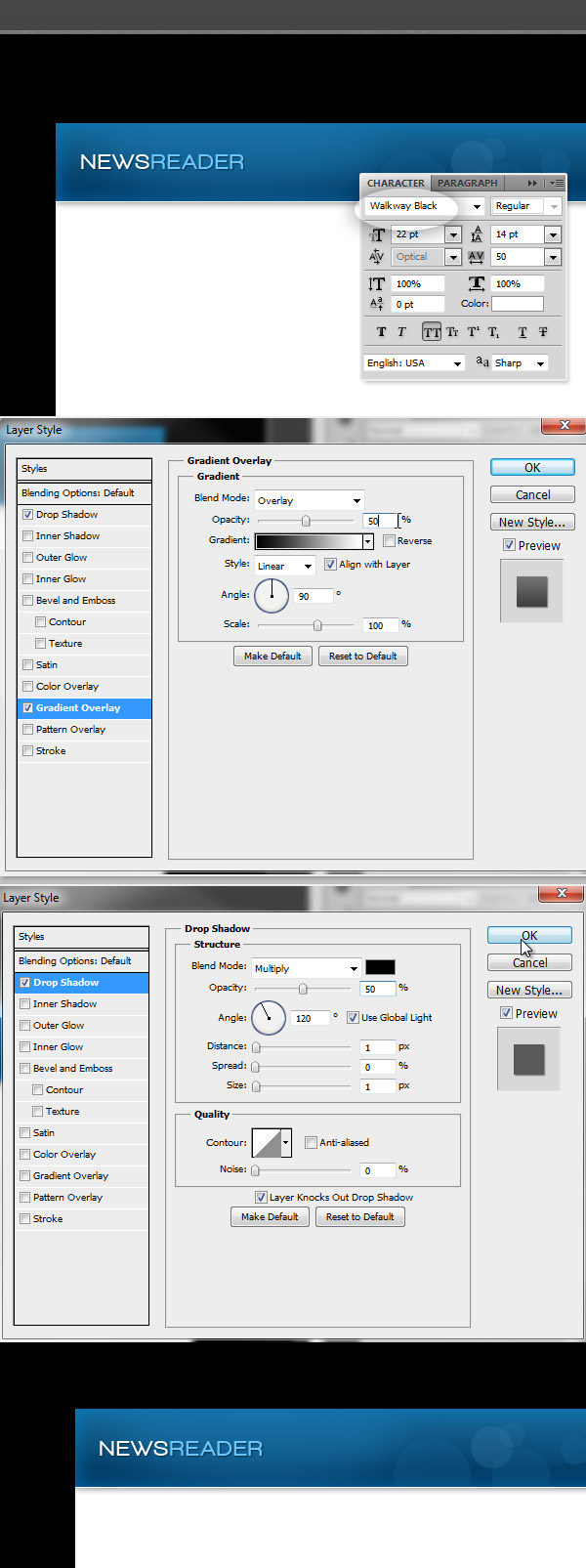This screenshot has width=586, height=1568.
Task: Open the contour picker thumbnail
Action: pyautogui.click(x=267, y=1142)
